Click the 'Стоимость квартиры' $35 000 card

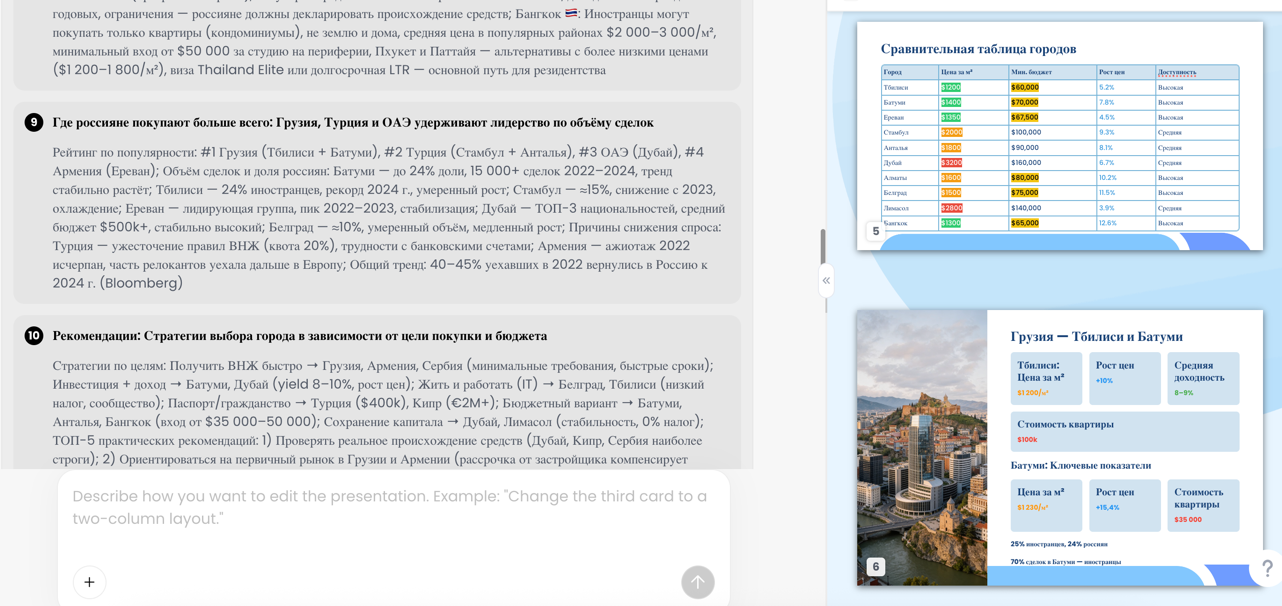click(x=1203, y=505)
